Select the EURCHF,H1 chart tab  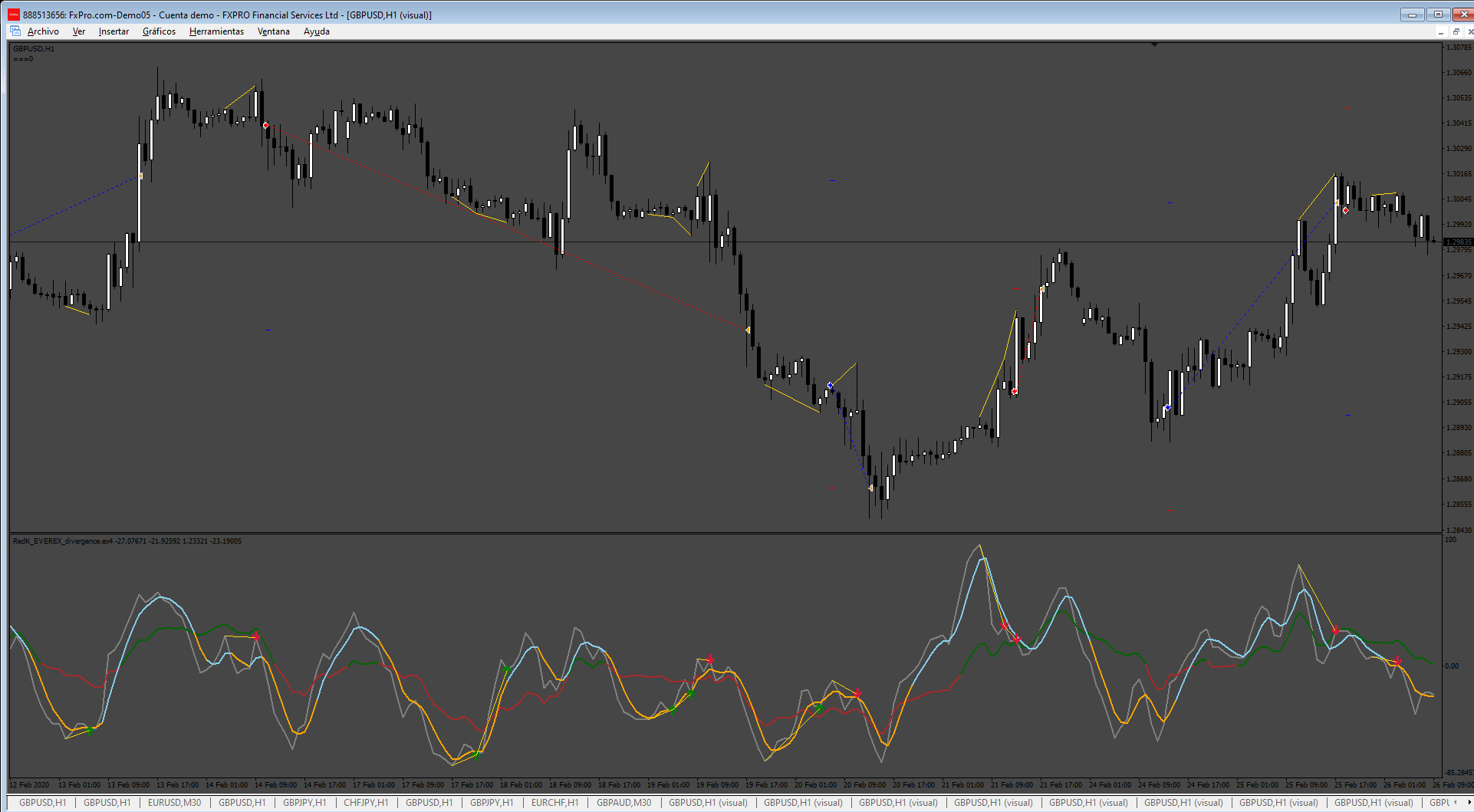tap(554, 803)
